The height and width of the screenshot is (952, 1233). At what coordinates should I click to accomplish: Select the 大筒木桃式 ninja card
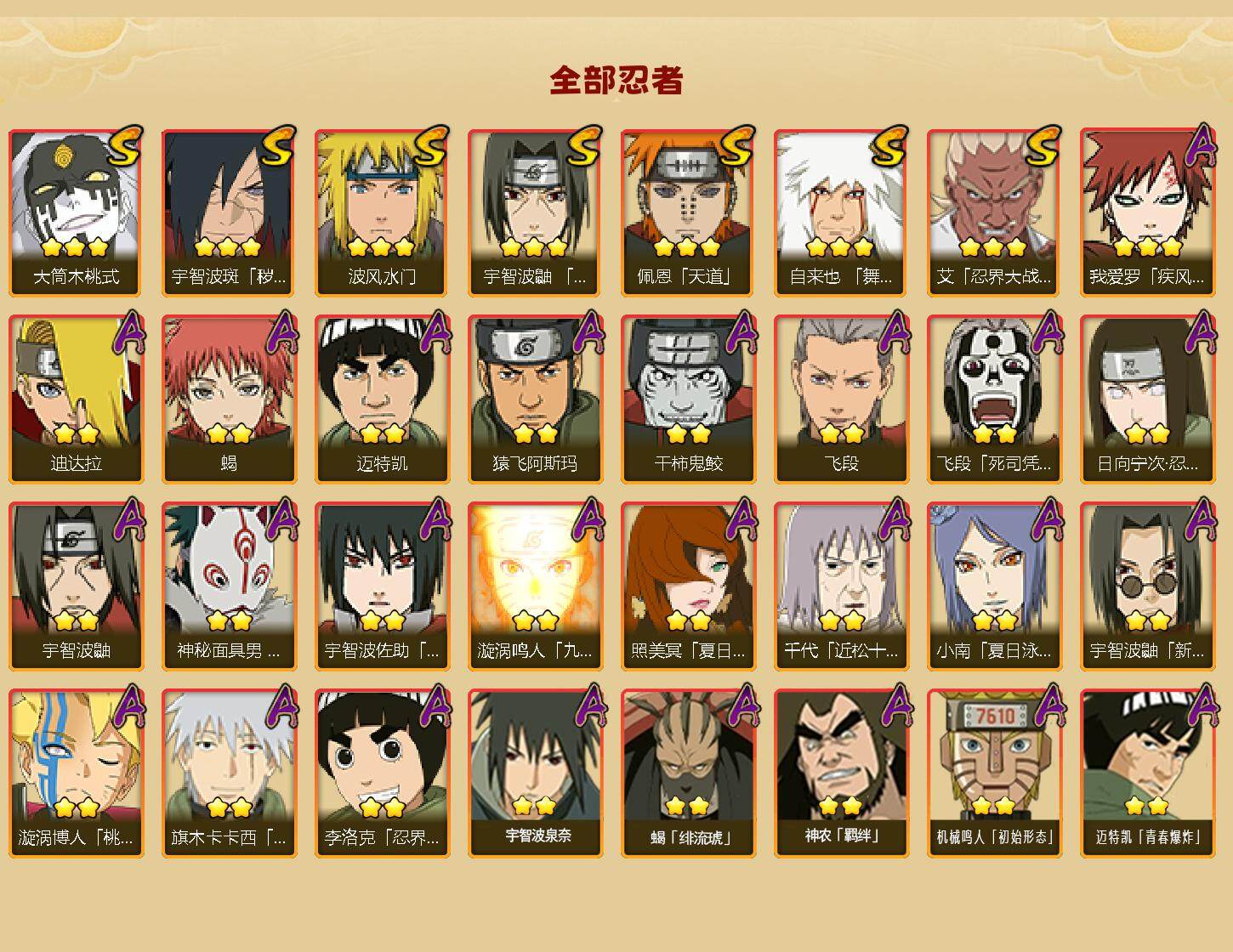pos(77,212)
